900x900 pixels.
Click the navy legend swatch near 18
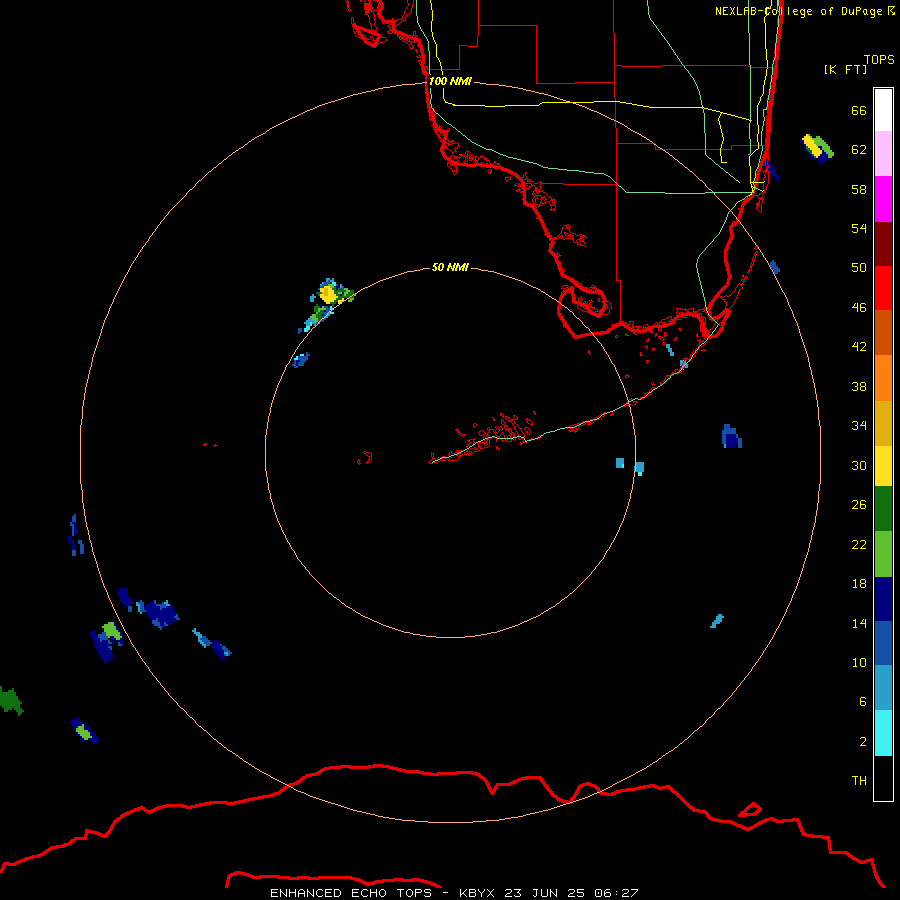(x=883, y=599)
